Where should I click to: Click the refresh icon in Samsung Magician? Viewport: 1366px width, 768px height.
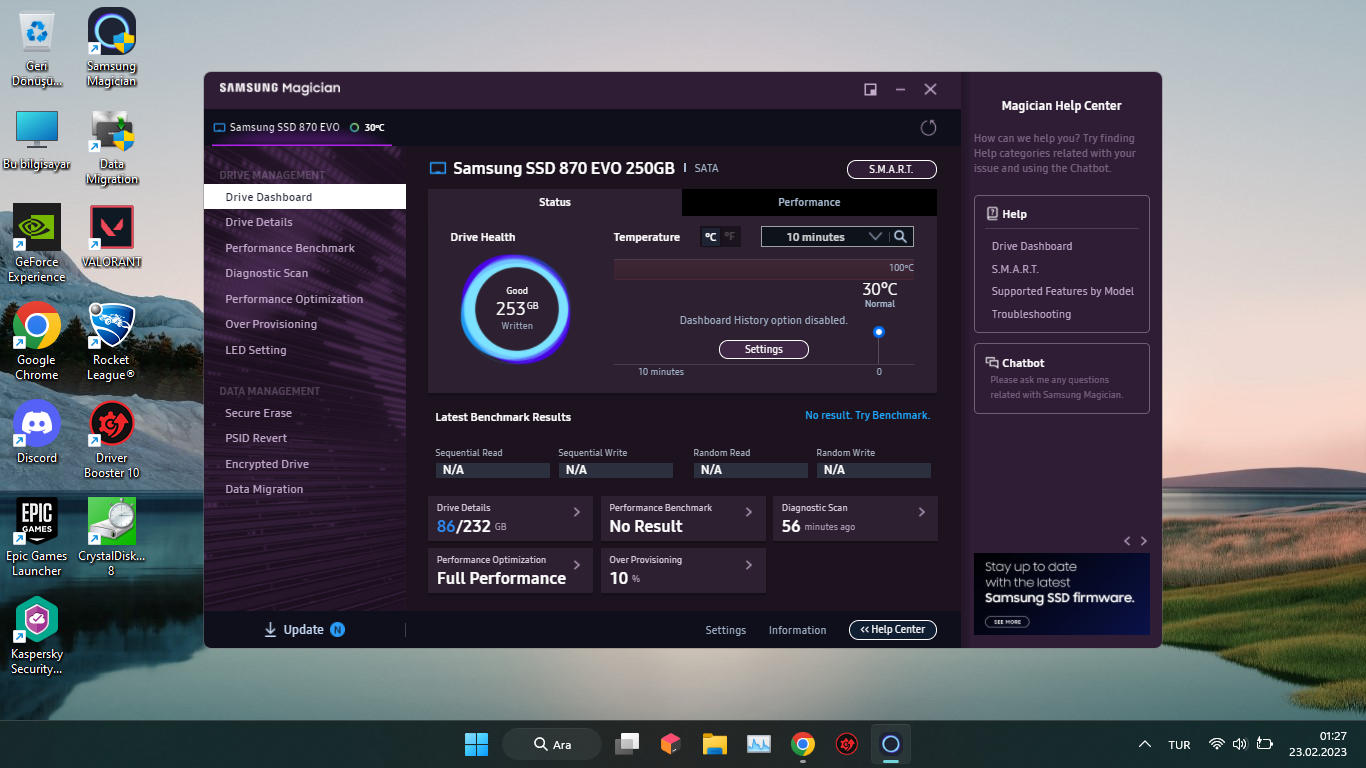coord(928,128)
